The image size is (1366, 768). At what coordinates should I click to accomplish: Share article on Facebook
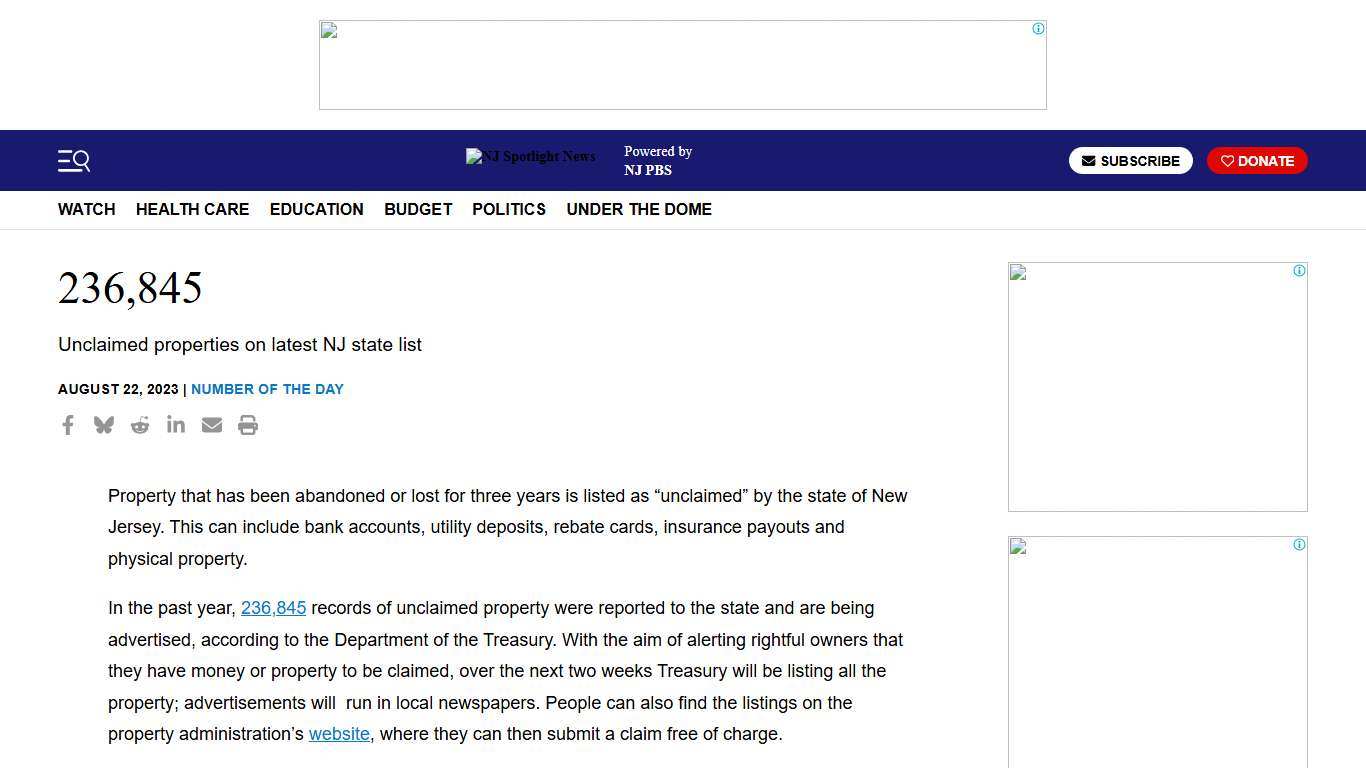[68, 425]
